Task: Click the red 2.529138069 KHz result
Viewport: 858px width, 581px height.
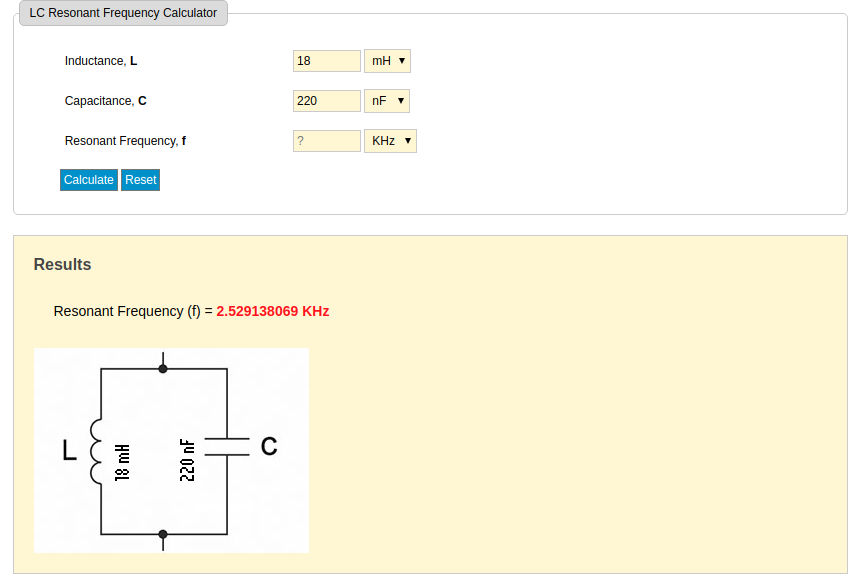Action: (273, 311)
